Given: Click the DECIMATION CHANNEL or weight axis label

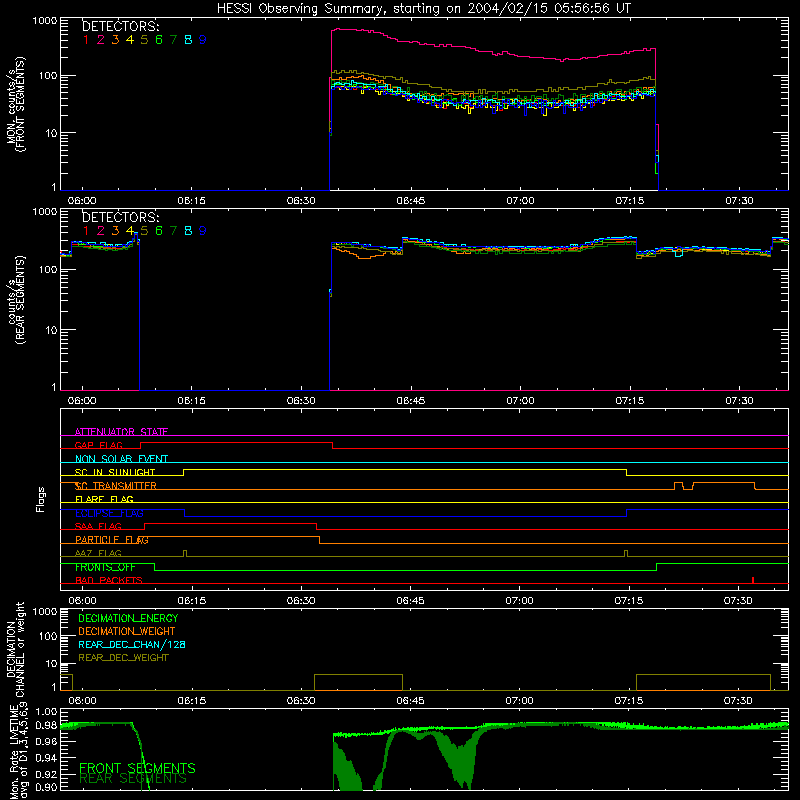Looking at the screenshot, I should coord(15,649).
